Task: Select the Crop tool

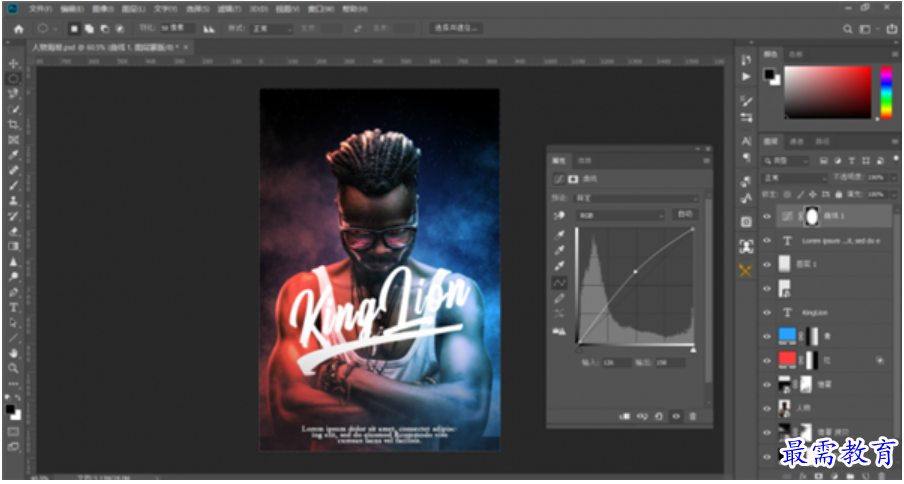Action: (13, 125)
